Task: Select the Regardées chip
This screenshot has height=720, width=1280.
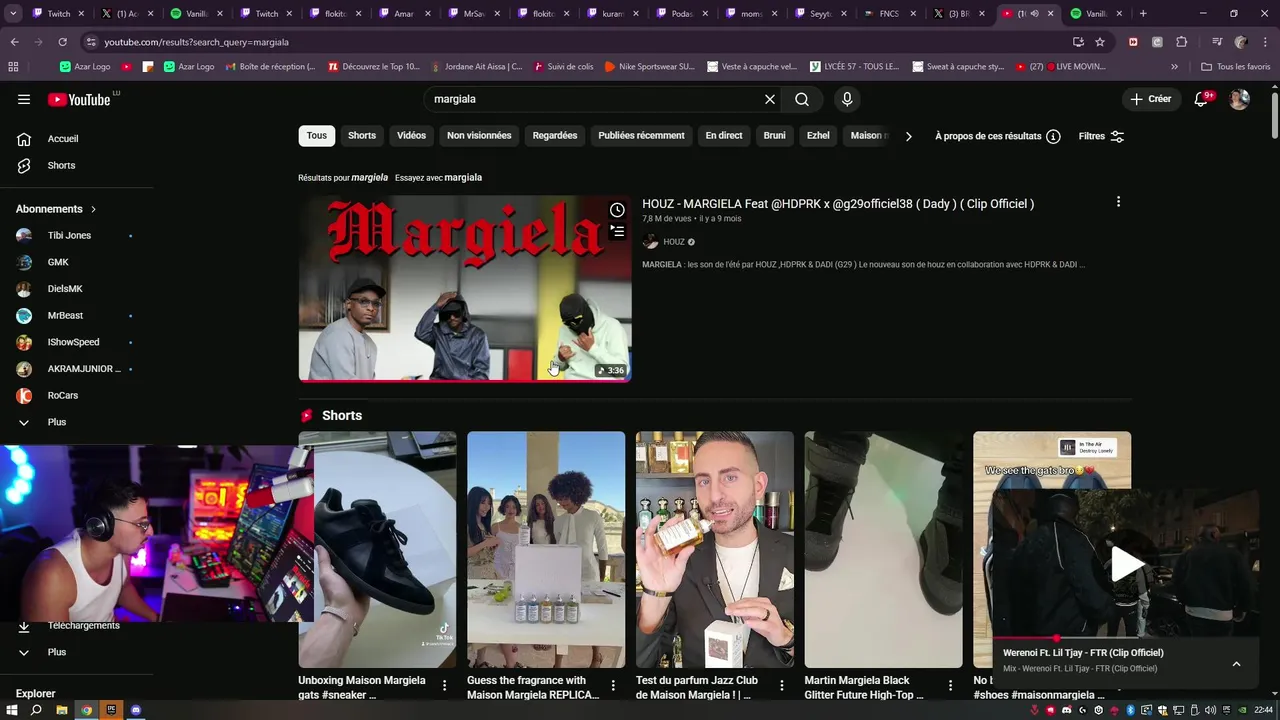Action: [x=555, y=136]
